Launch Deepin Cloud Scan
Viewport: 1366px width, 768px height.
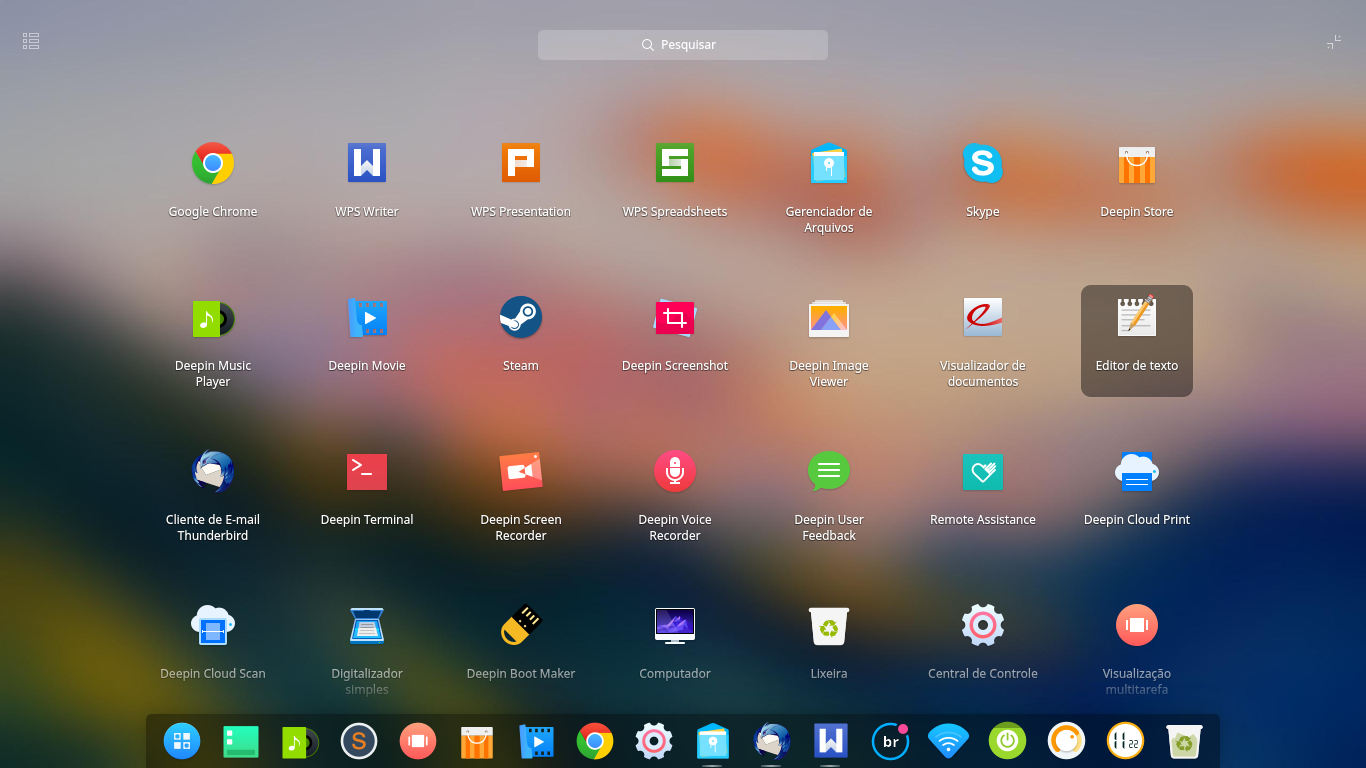tap(213, 625)
